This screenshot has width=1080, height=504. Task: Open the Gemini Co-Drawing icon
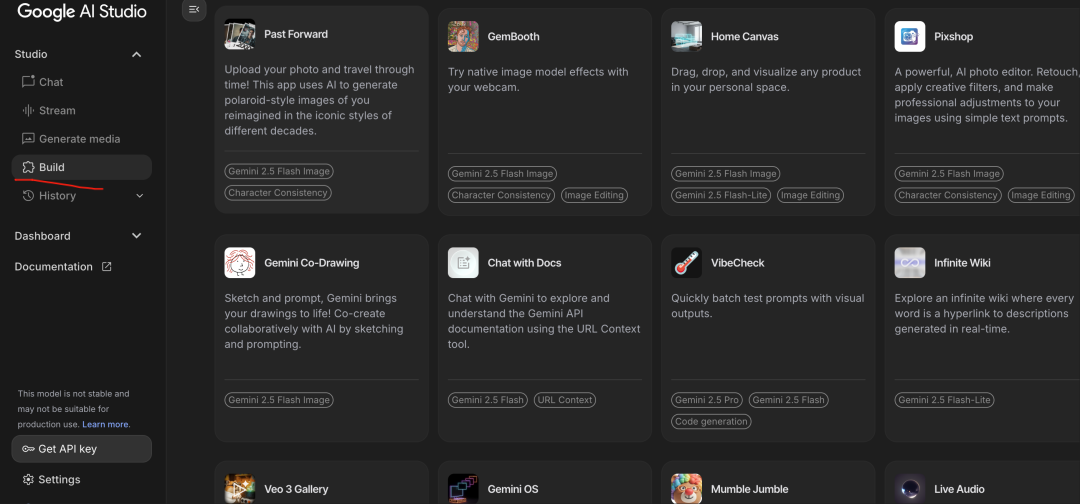[x=239, y=263]
